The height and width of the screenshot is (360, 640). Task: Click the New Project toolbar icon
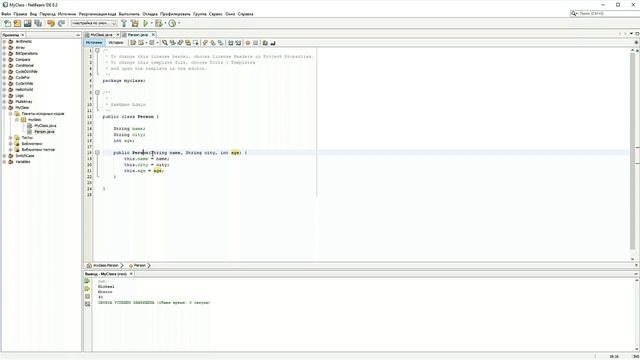pyautogui.click(x=17, y=24)
